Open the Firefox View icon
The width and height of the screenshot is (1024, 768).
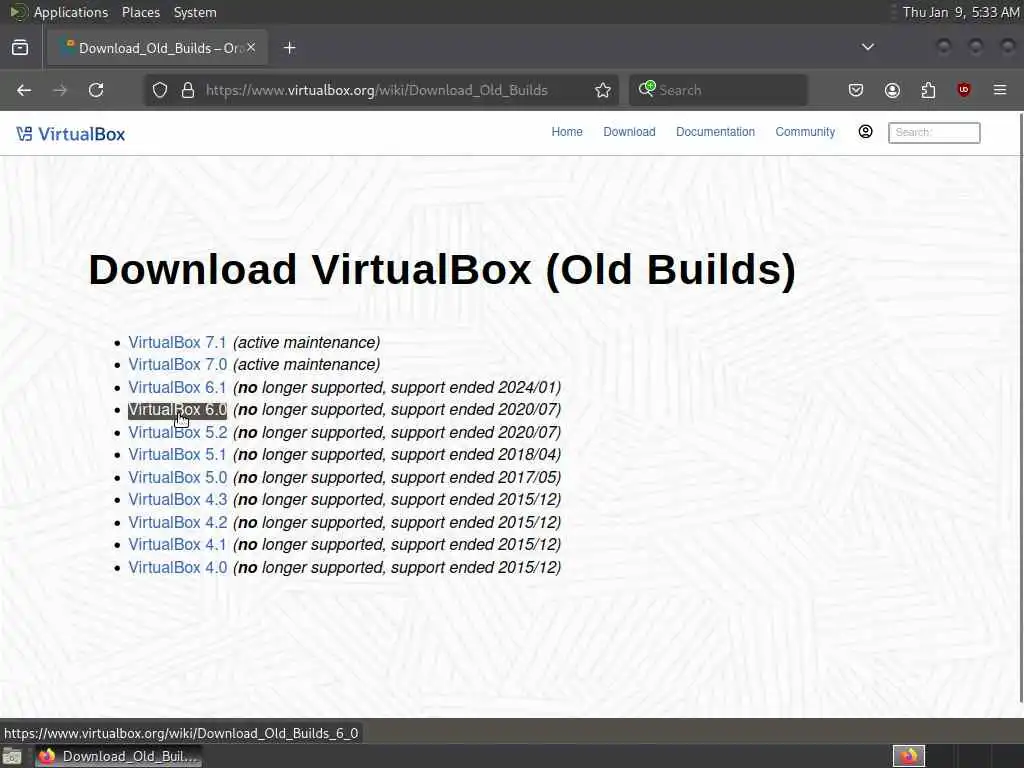tap(20, 48)
